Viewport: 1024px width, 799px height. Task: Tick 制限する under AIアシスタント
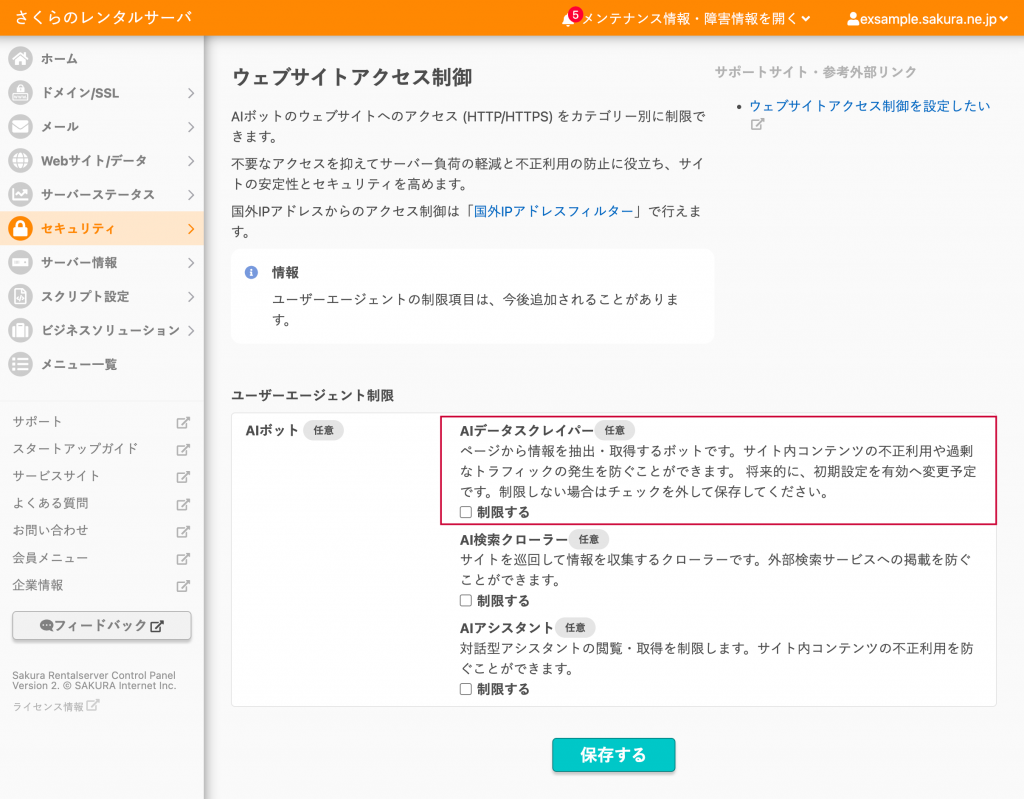pos(465,689)
